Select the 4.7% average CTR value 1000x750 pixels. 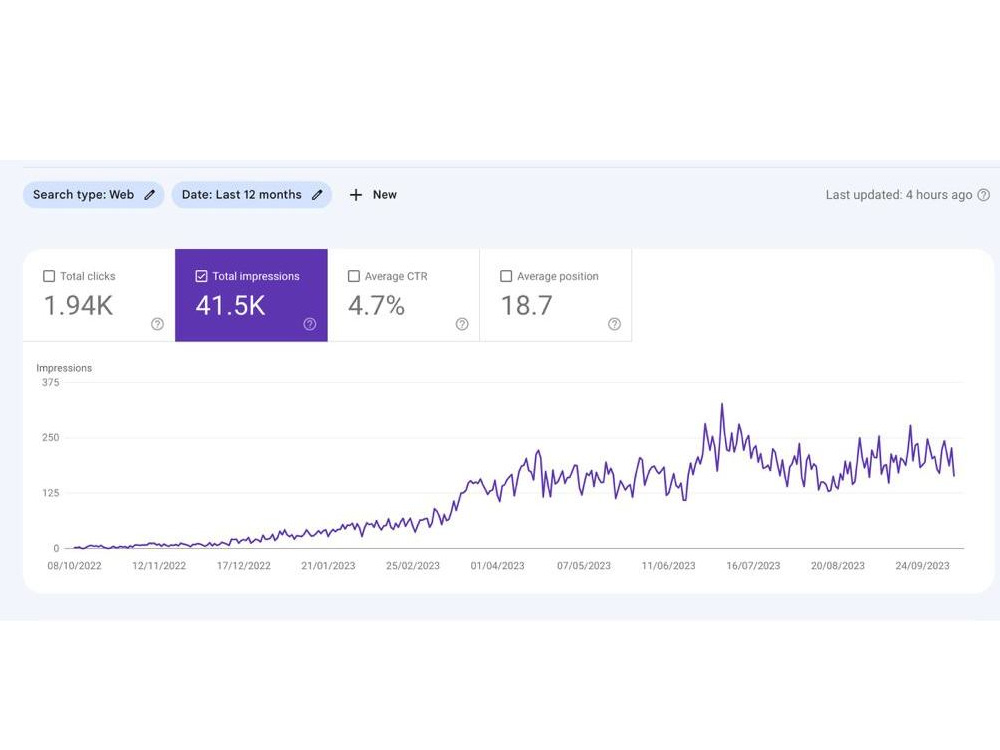376,305
